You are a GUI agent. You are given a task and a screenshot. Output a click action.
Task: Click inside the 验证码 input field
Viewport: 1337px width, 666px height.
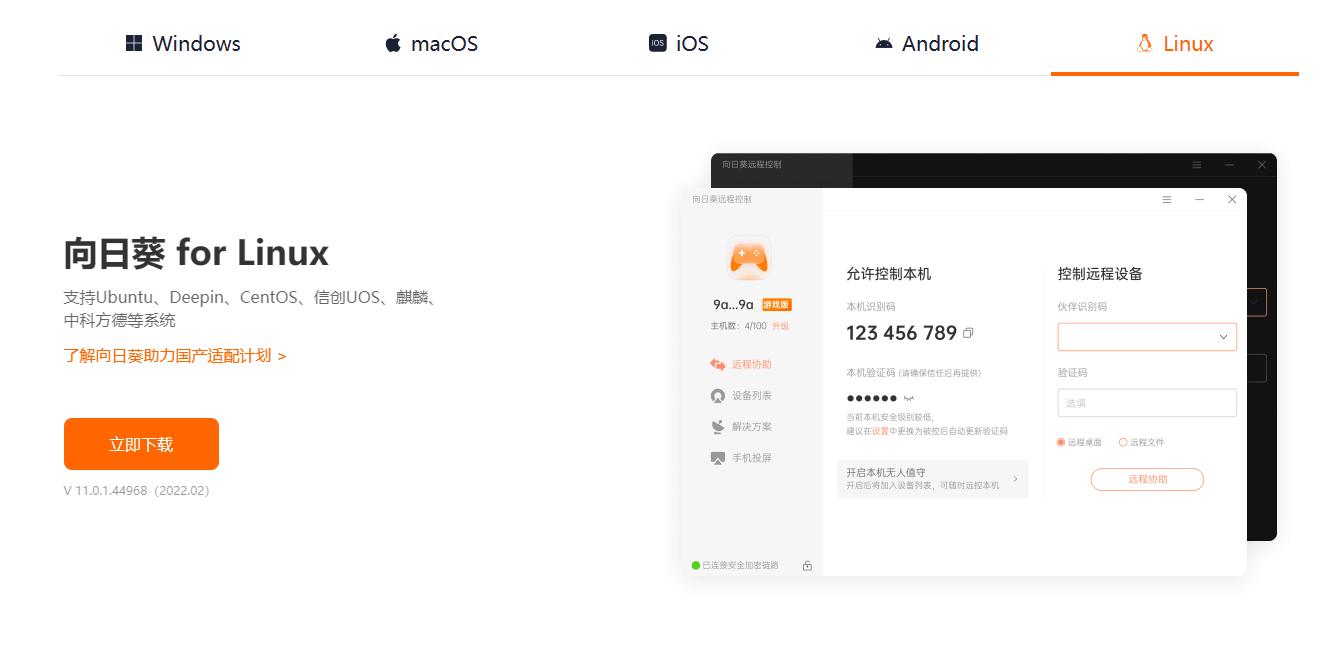pyautogui.click(x=1147, y=402)
